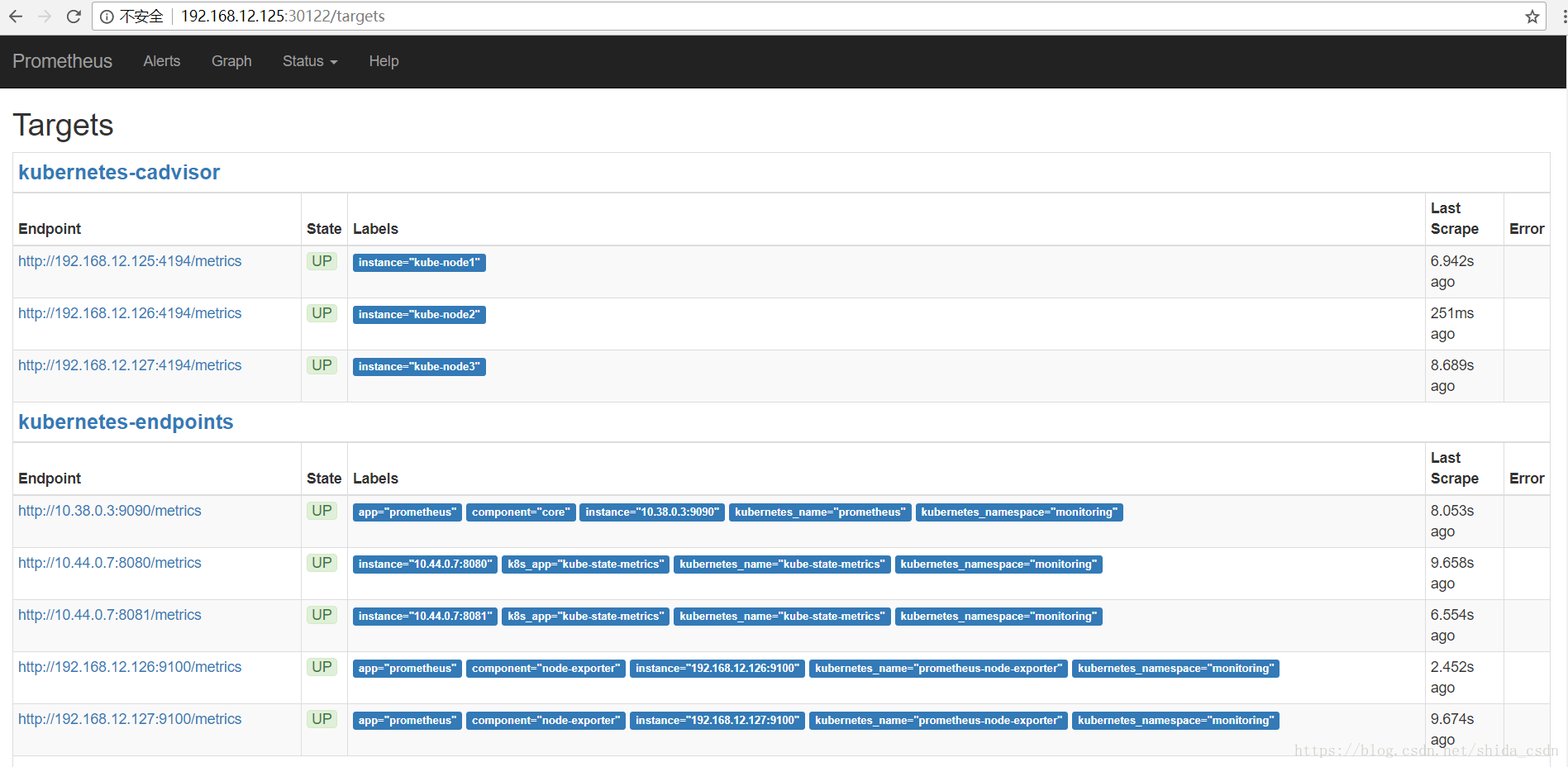The image size is (1568, 767).
Task: Click the 251ms ago last scrape value
Action: (1452, 324)
